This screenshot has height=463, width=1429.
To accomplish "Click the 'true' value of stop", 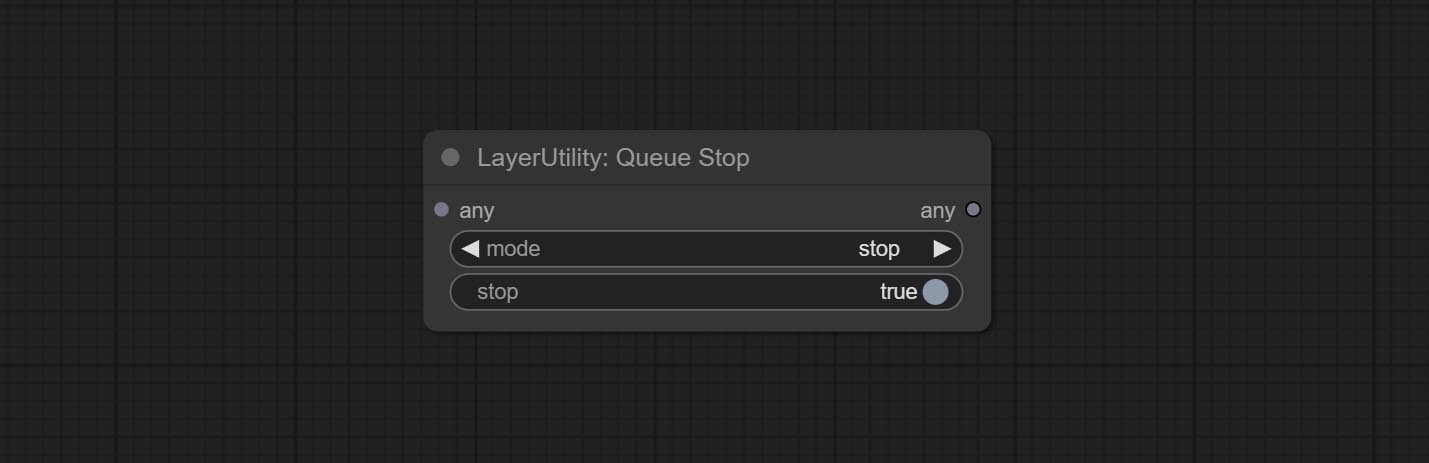I will coord(898,292).
